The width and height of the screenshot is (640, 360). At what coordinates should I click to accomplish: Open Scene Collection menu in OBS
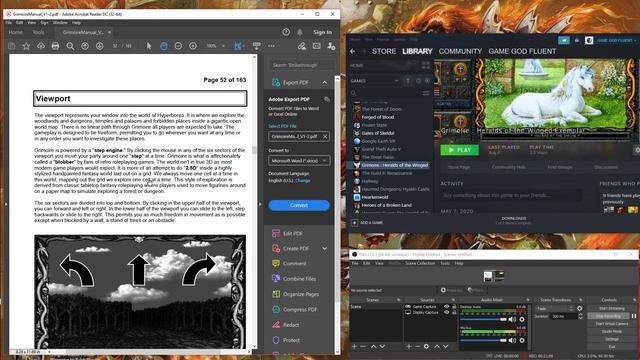tap(420, 264)
